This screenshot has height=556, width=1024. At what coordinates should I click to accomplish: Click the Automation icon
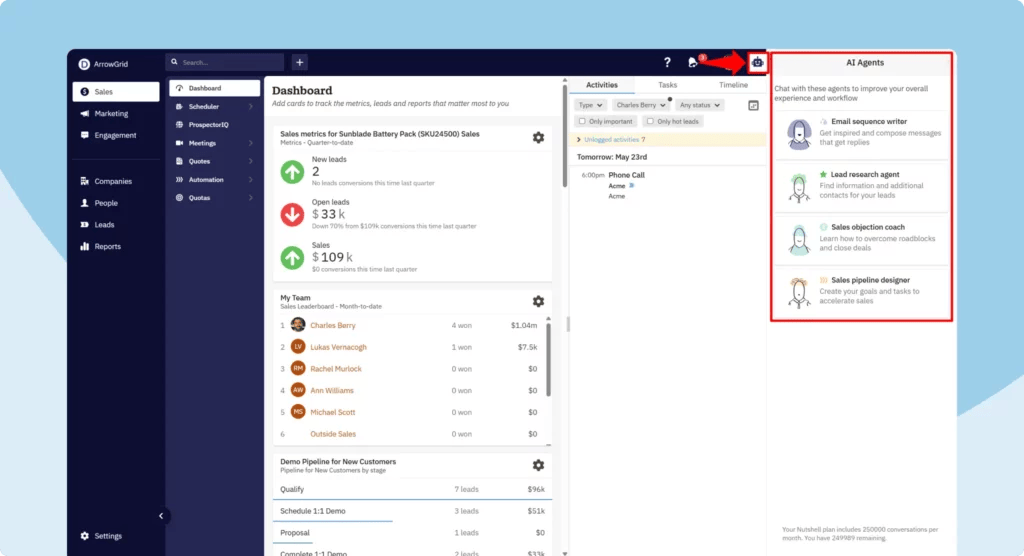179,180
